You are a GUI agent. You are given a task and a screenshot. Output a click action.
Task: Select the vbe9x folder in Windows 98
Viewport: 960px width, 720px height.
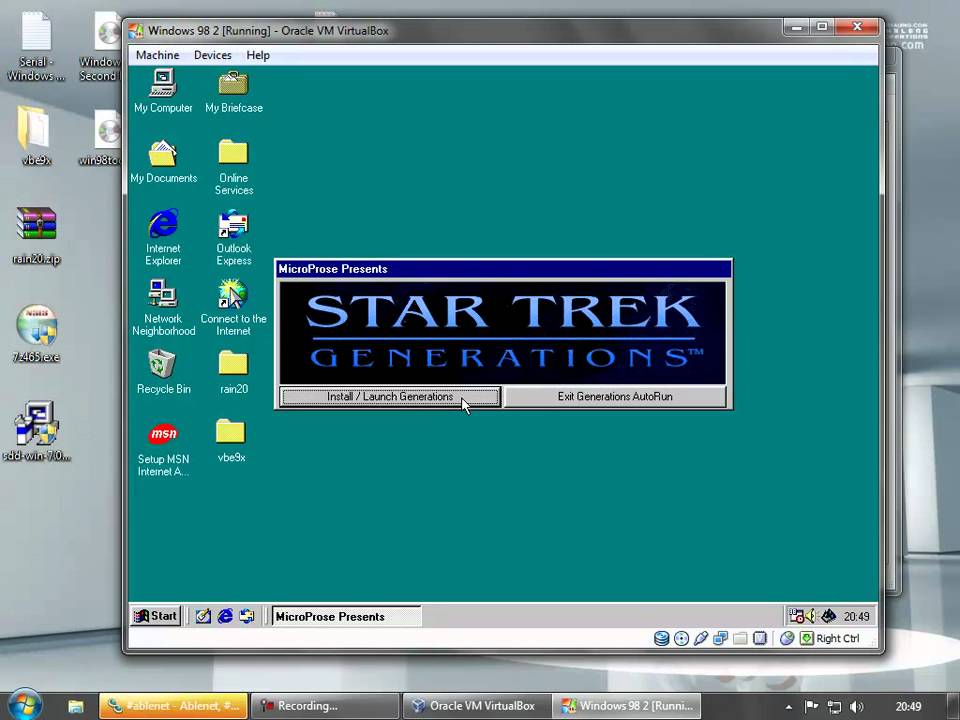tap(231, 441)
